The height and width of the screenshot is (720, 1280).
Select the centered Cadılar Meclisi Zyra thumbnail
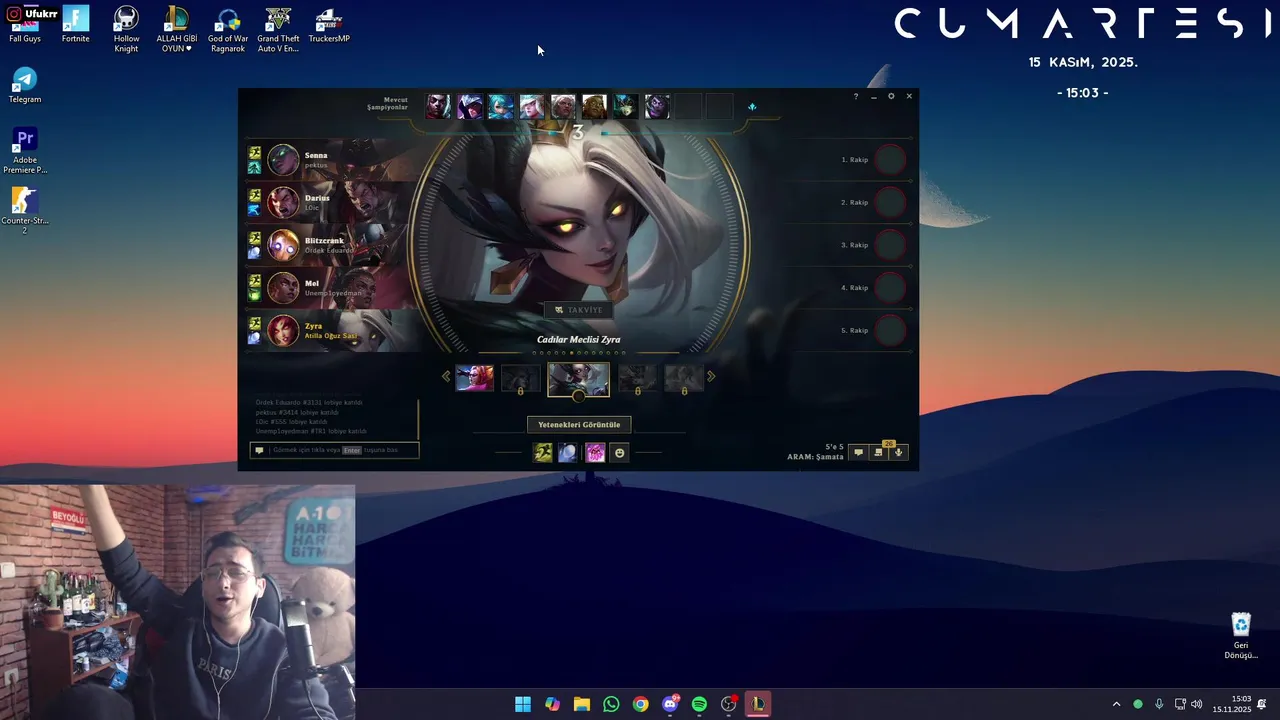click(578, 379)
